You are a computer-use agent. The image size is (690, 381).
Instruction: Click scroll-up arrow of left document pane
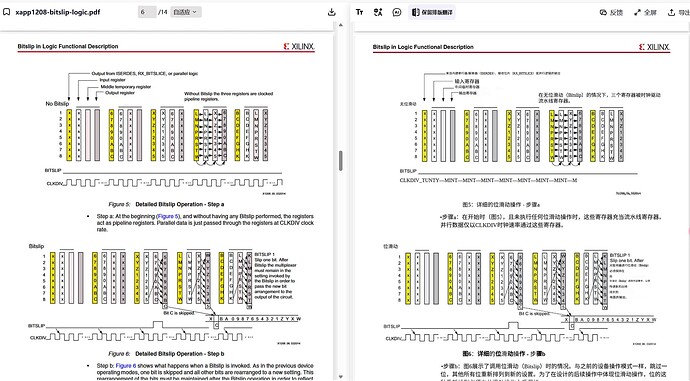(340, 26)
